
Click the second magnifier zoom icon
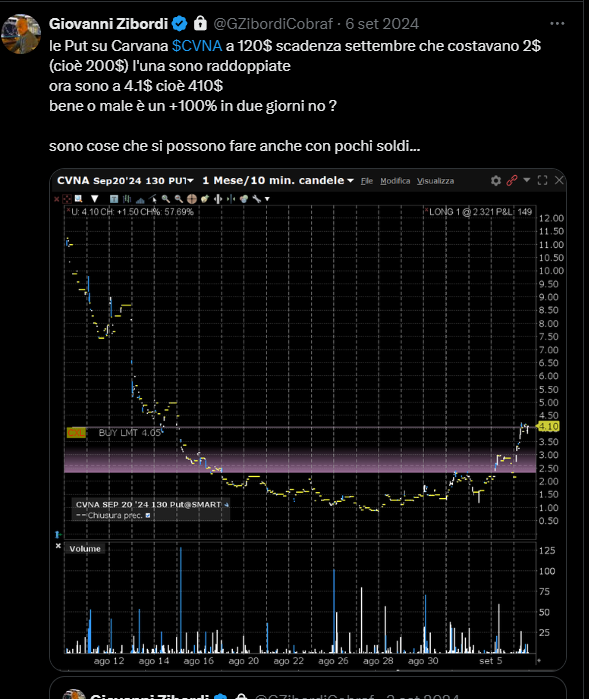coord(179,199)
